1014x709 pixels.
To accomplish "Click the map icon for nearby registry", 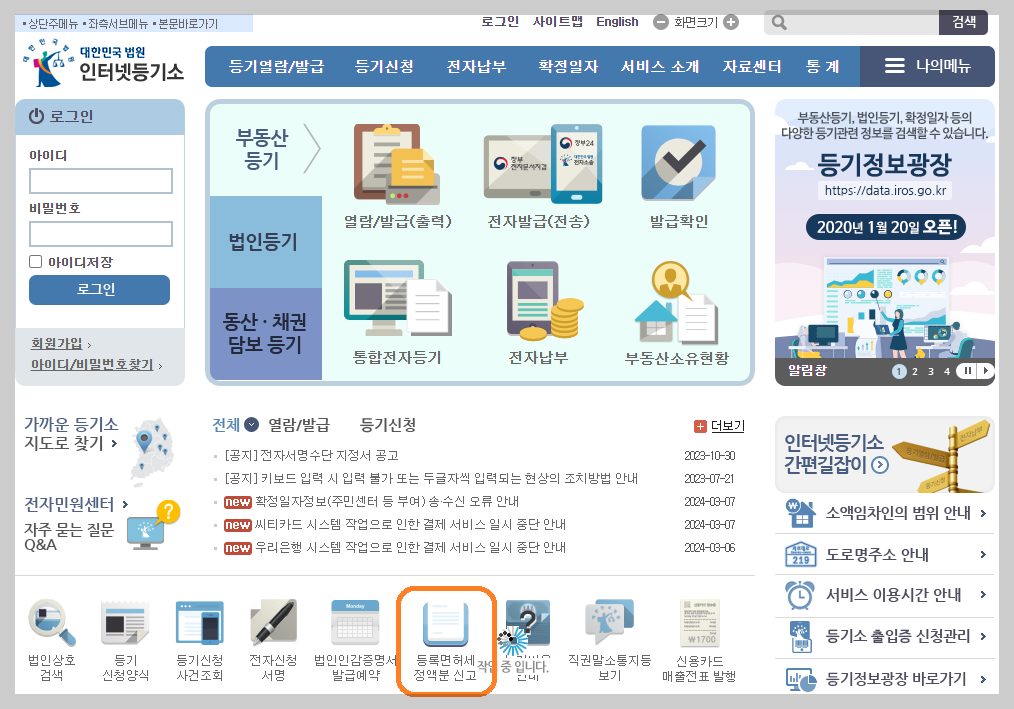I will [x=153, y=452].
